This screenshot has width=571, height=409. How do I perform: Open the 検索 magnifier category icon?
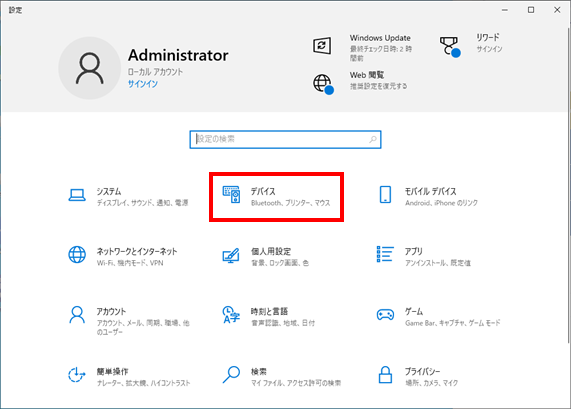tap(231, 375)
